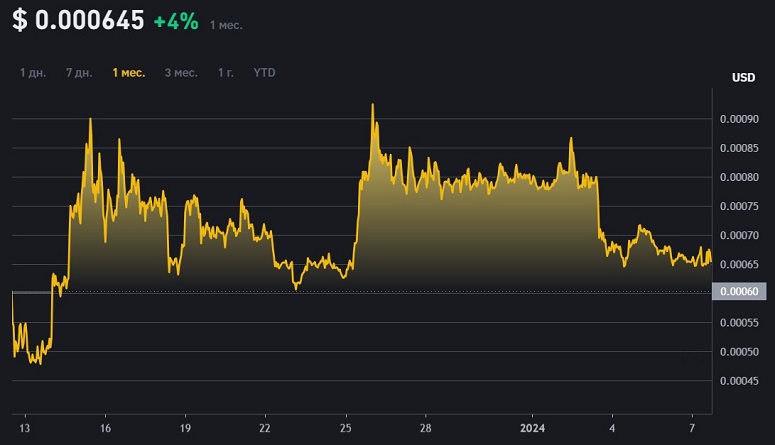This screenshot has height=445, width=775.
Task: Click the 0.00045 y-axis label
Action: click(x=739, y=380)
